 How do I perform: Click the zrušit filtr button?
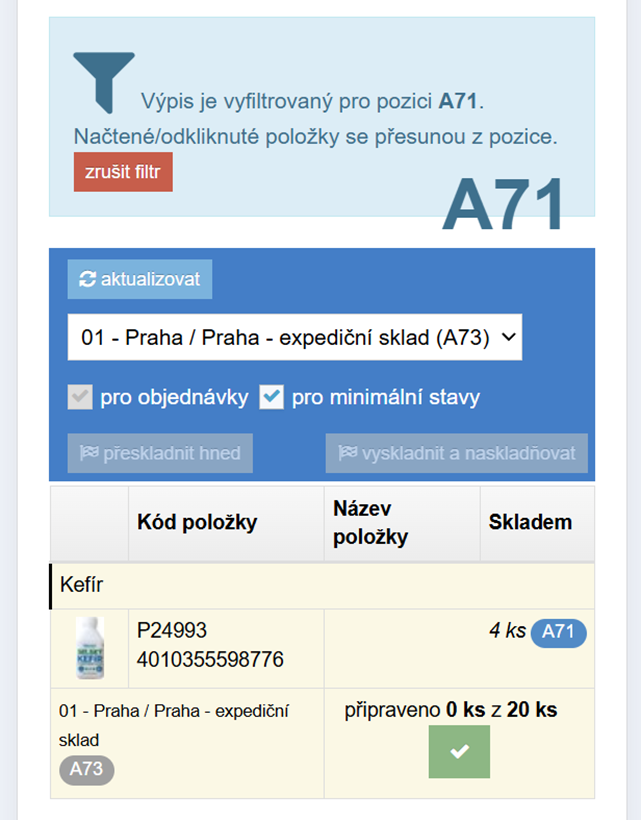(123, 172)
